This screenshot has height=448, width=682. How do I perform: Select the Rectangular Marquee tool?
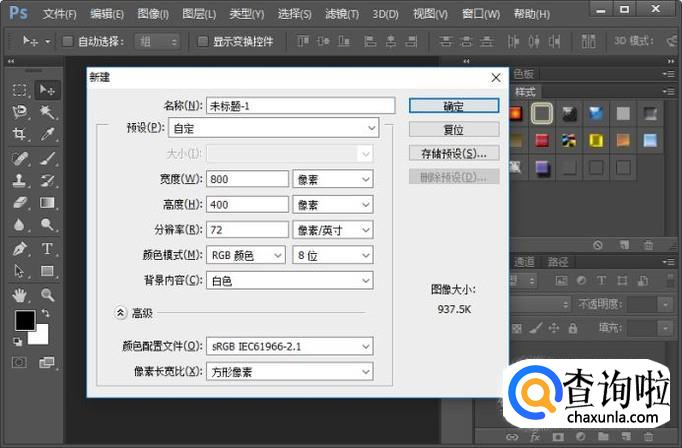(19, 90)
